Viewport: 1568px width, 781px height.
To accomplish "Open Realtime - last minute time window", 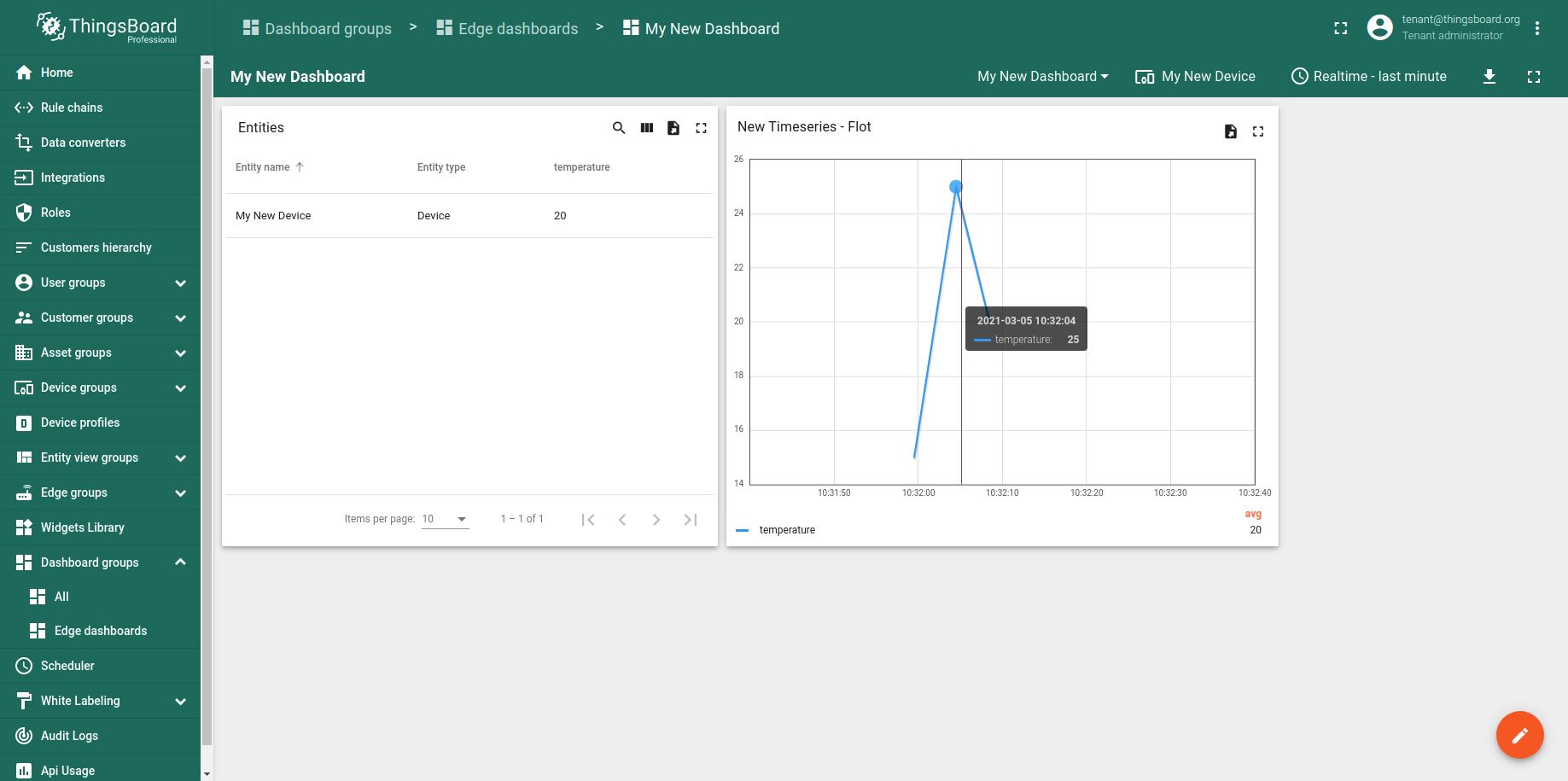I will tap(1369, 76).
